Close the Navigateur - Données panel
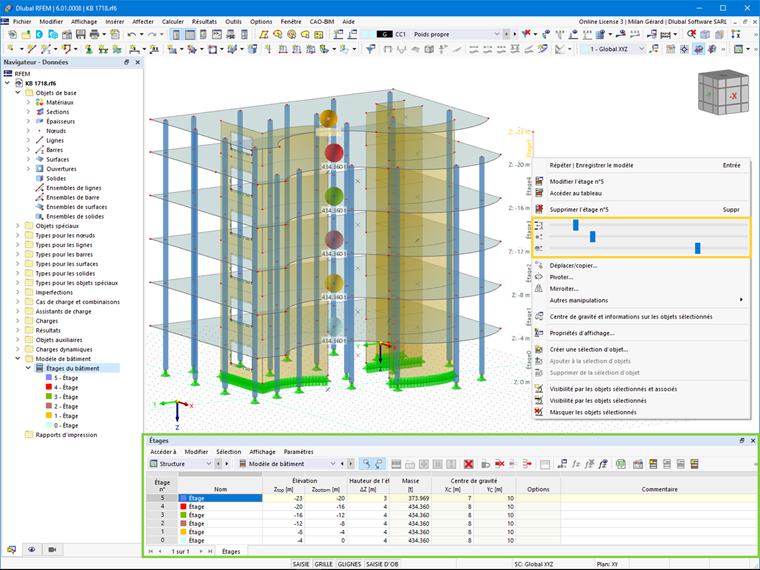The height and width of the screenshot is (570, 760). pos(138,62)
